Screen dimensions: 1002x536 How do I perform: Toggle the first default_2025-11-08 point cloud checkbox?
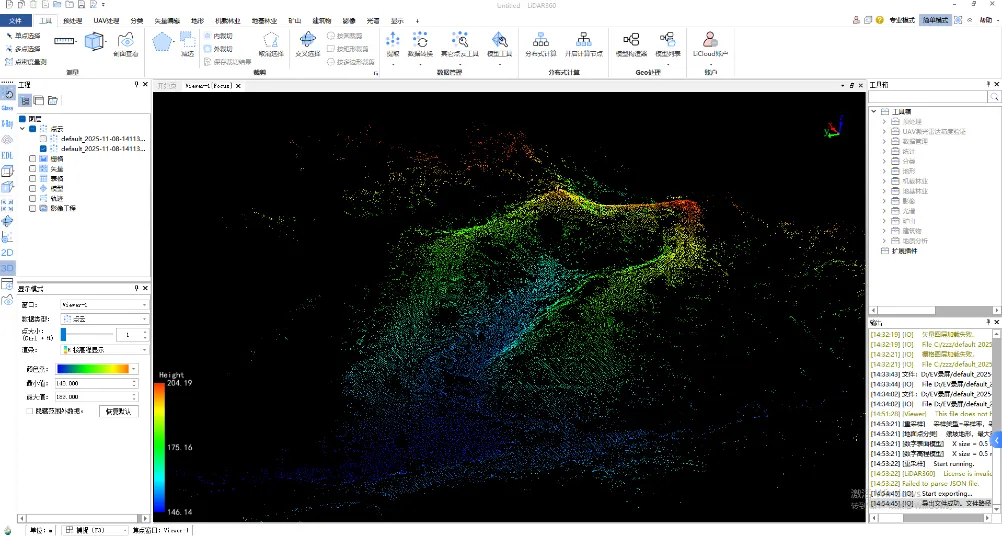pyautogui.click(x=43, y=139)
